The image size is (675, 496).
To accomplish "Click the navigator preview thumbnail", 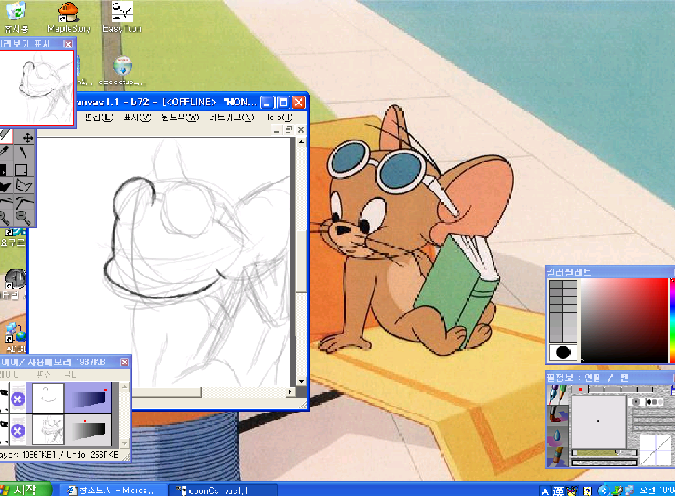I will pyautogui.click(x=36, y=87).
